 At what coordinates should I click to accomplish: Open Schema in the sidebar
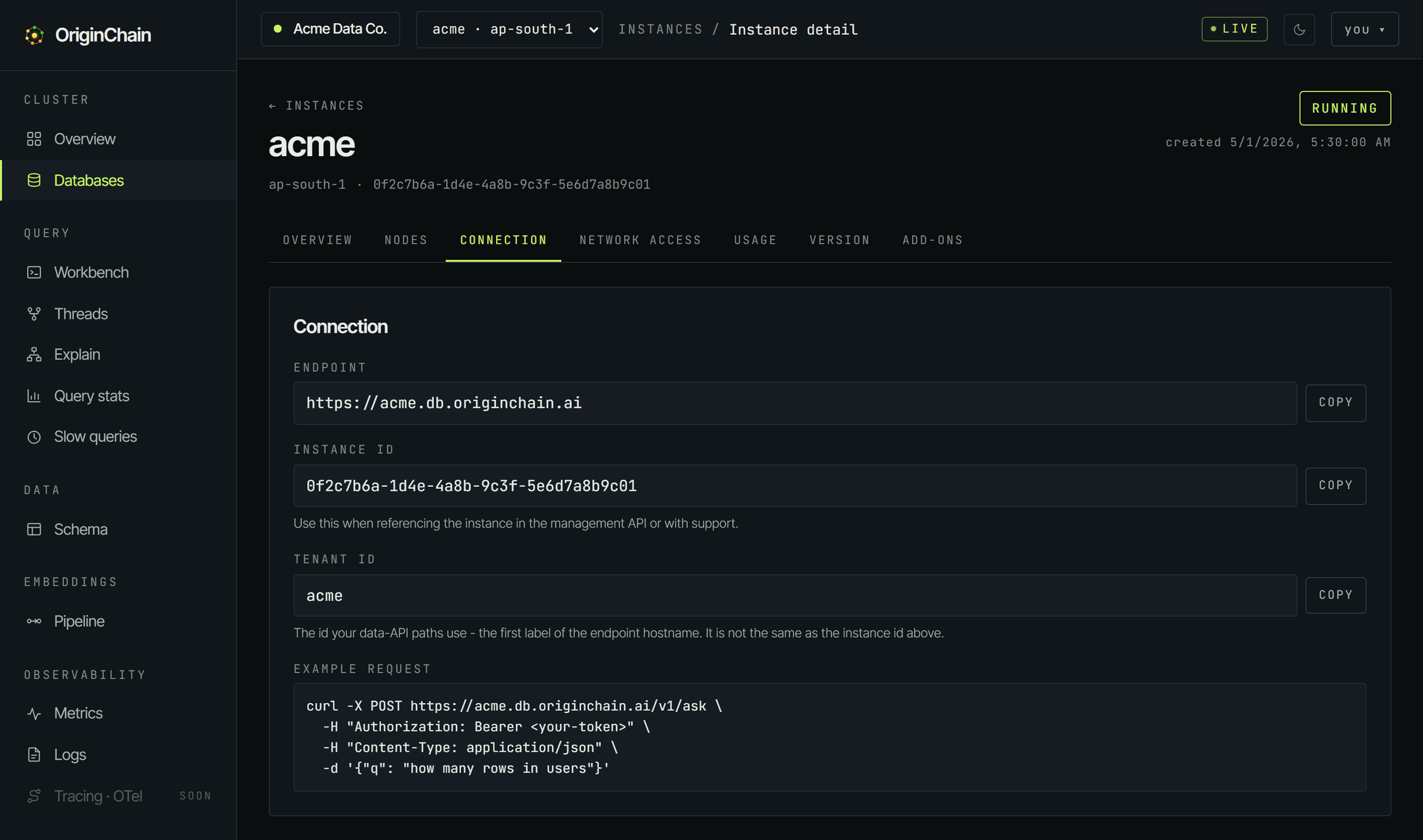119,529
